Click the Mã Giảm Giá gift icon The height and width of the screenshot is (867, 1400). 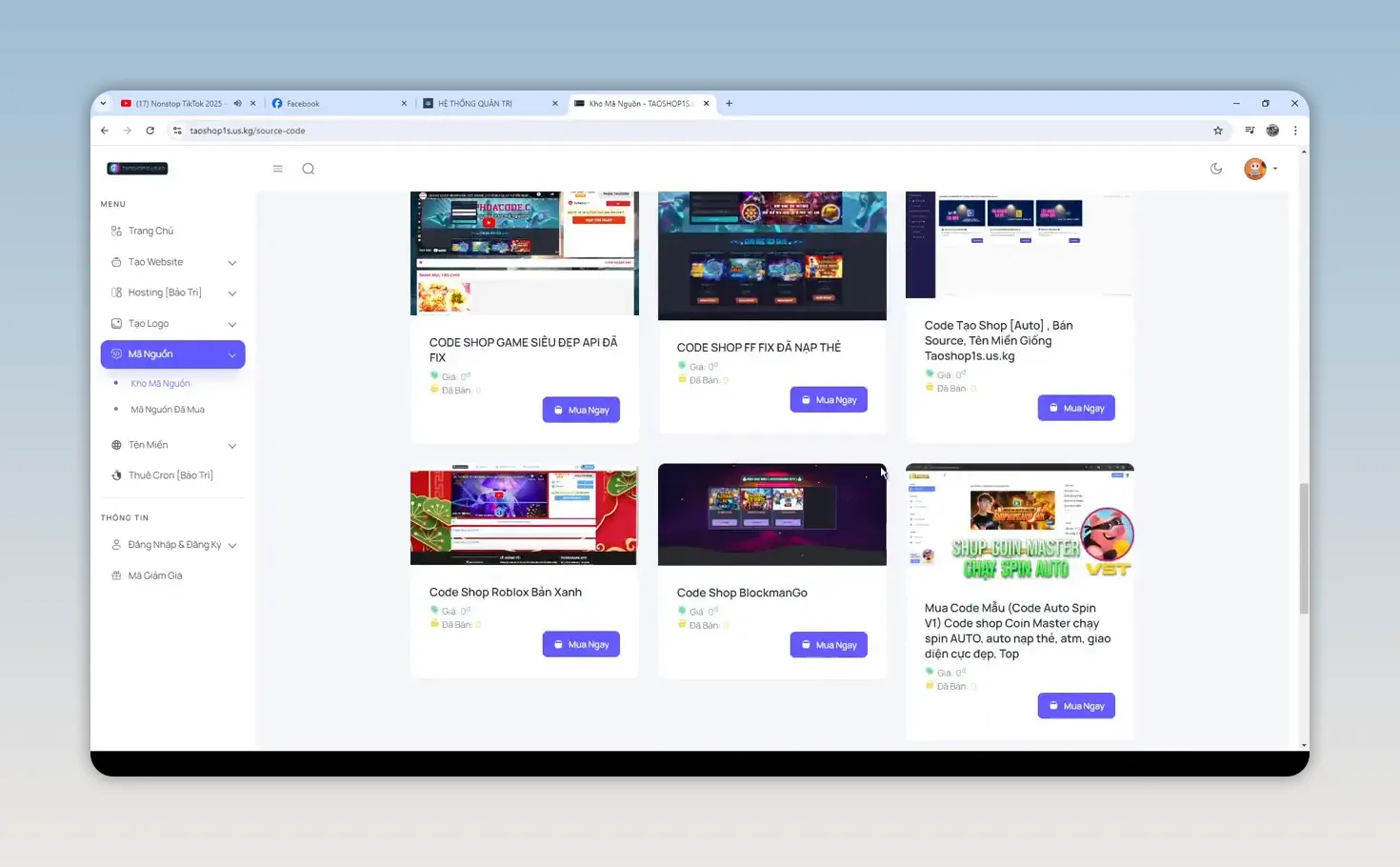pyautogui.click(x=116, y=575)
